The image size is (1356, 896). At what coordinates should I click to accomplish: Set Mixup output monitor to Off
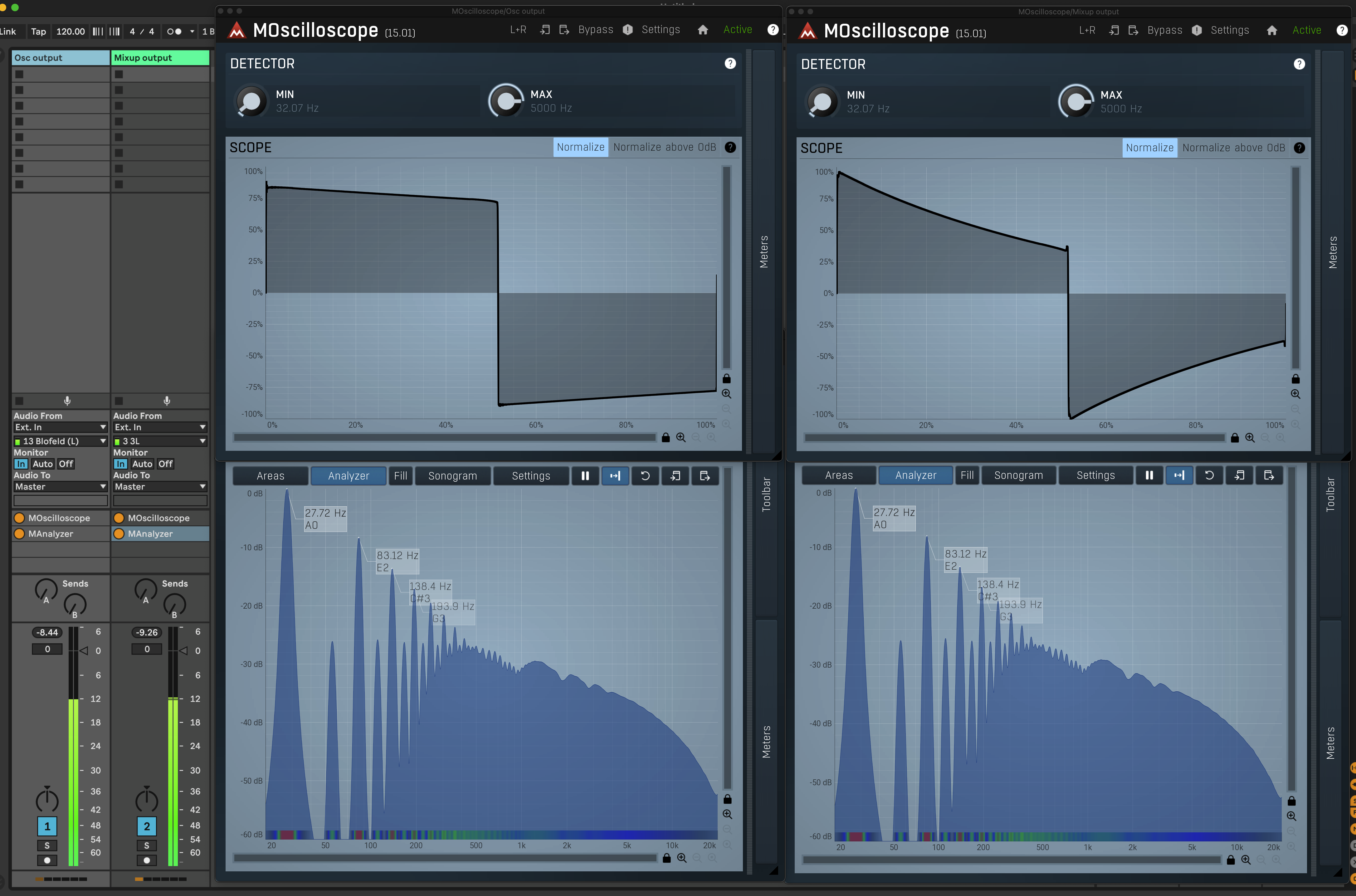(x=166, y=464)
